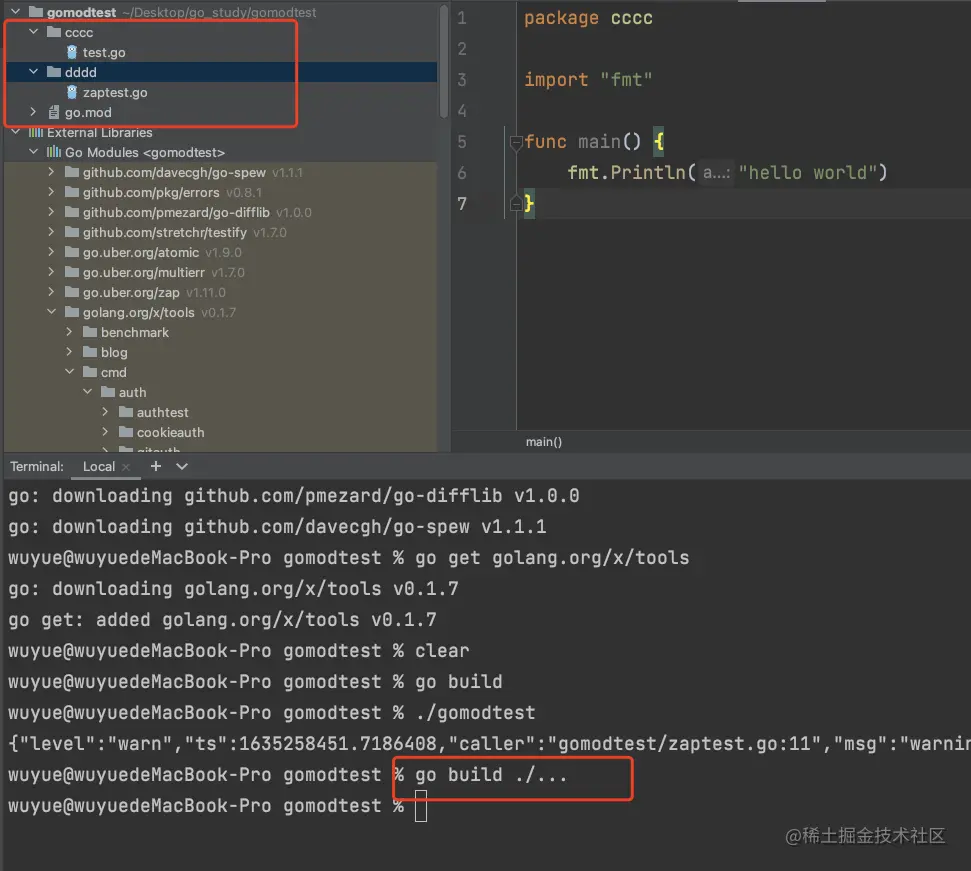Add a new terminal session tab
The width and height of the screenshot is (971, 871).
click(156, 466)
